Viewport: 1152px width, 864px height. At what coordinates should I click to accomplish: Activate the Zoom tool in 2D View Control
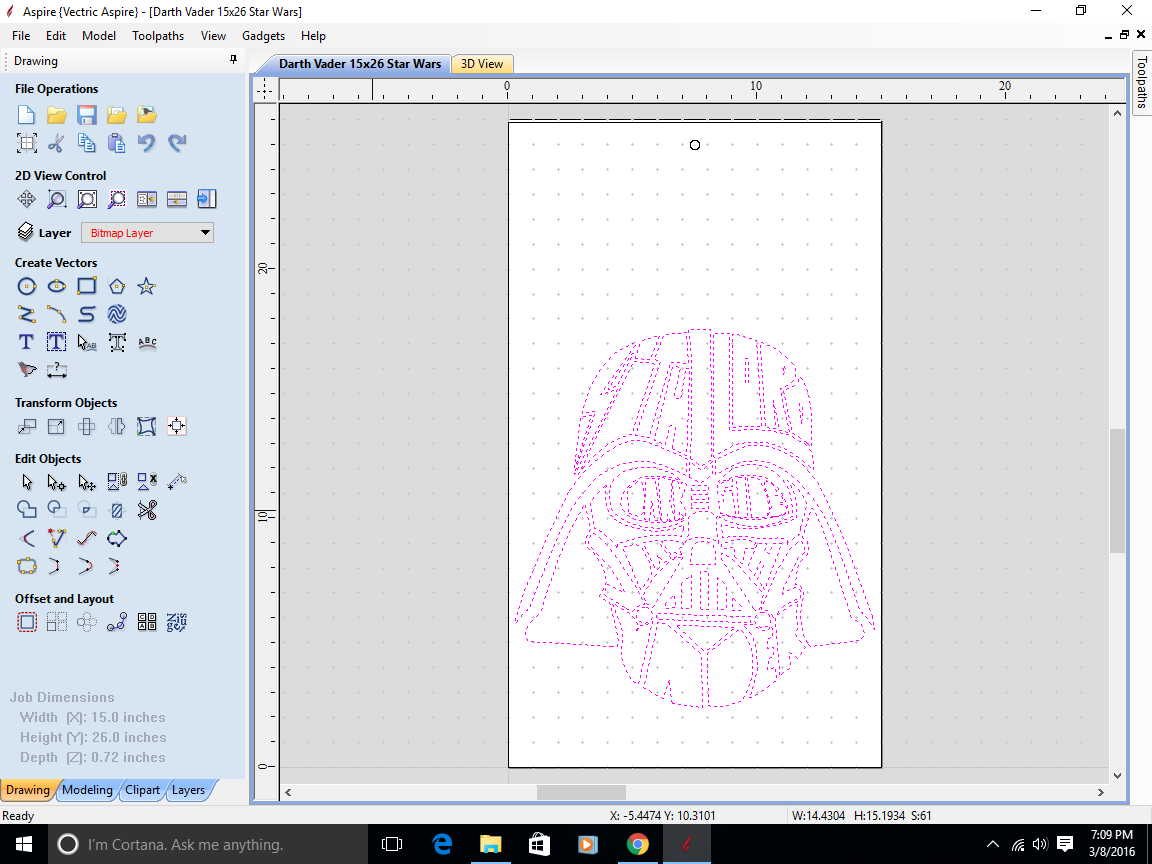click(57, 199)
